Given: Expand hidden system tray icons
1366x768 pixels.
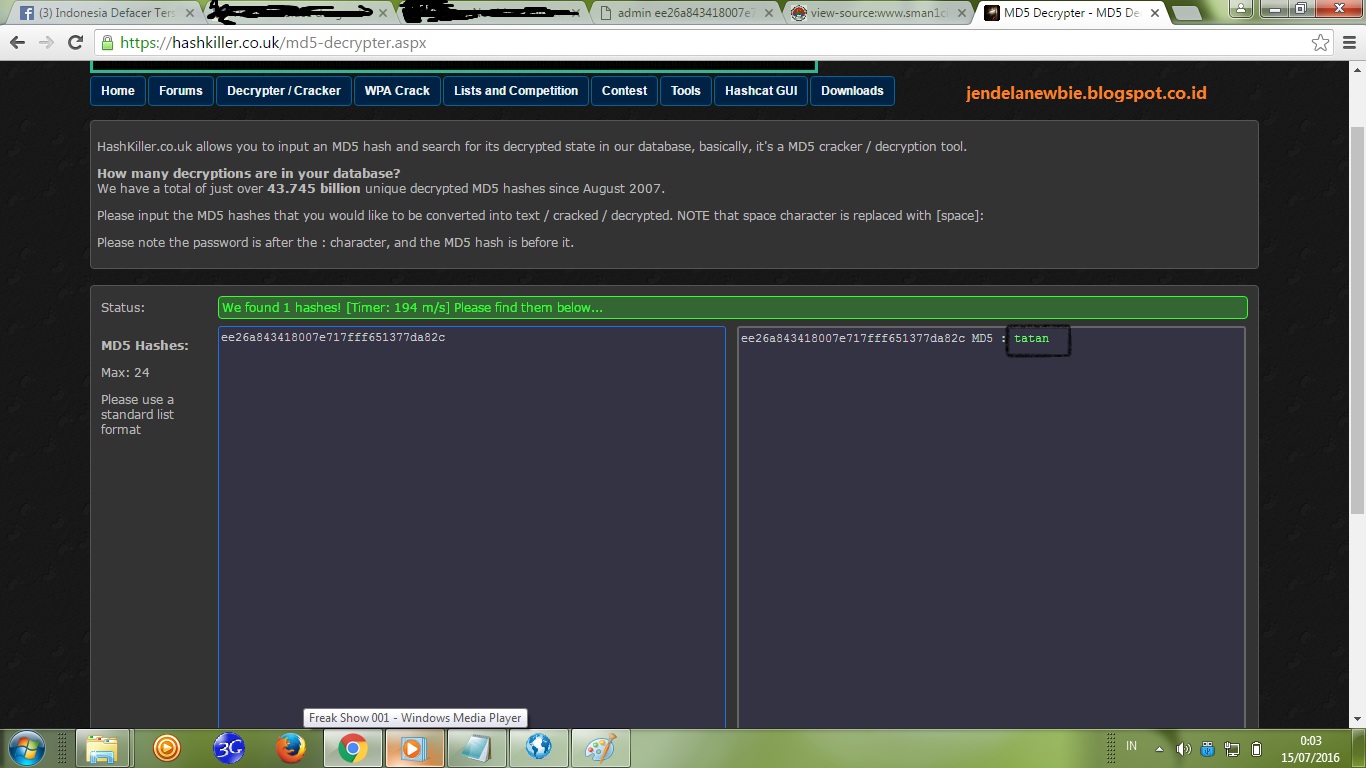Looking at the screenshot, I should [x=1157, y=747].
